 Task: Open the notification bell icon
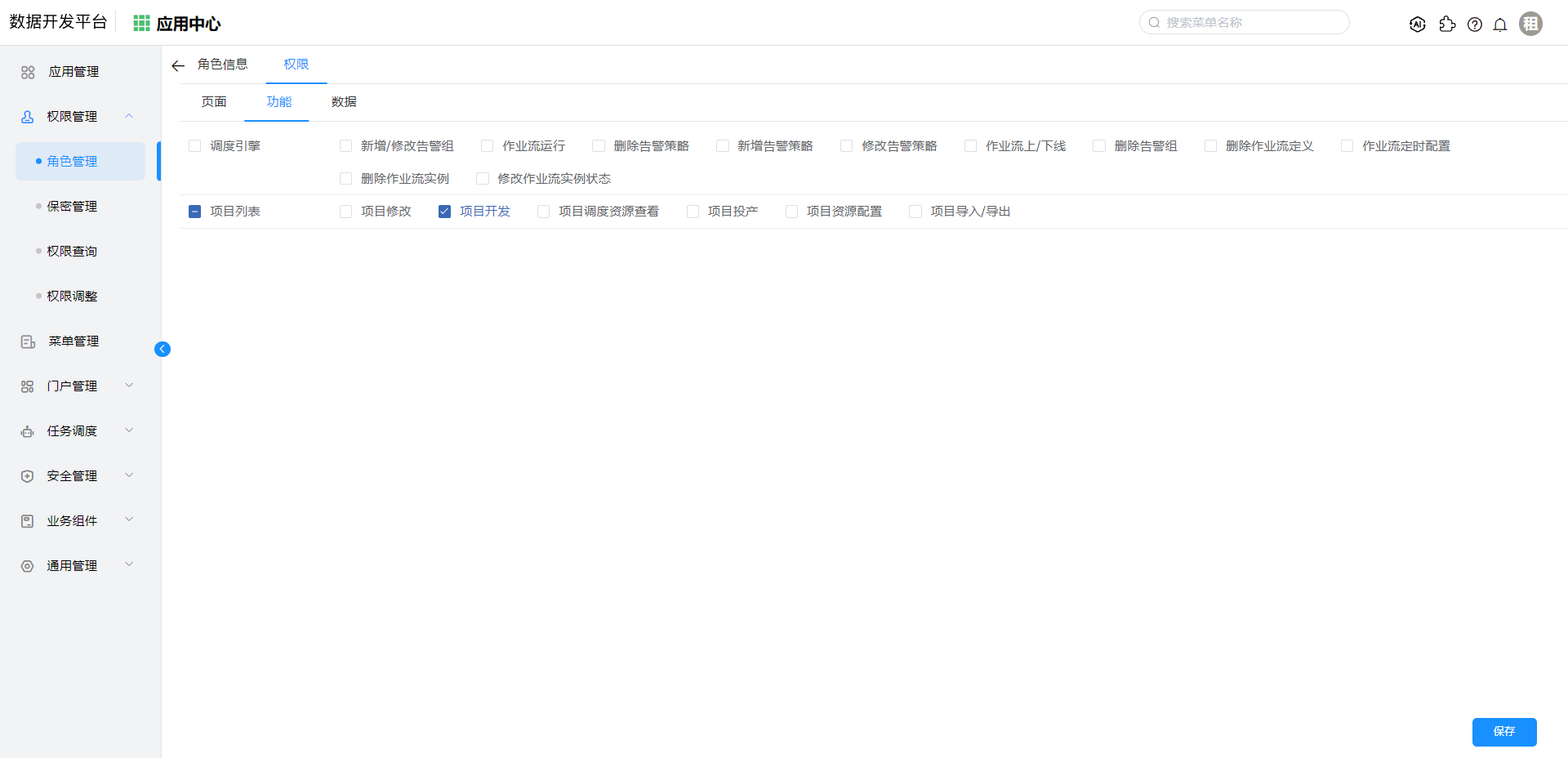click(x=1500, y=25)
